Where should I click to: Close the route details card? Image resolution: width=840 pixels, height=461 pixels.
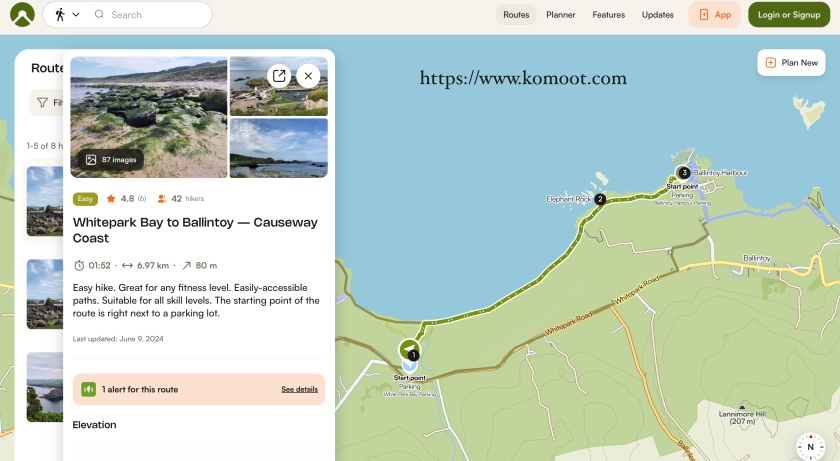coord(308,76)
